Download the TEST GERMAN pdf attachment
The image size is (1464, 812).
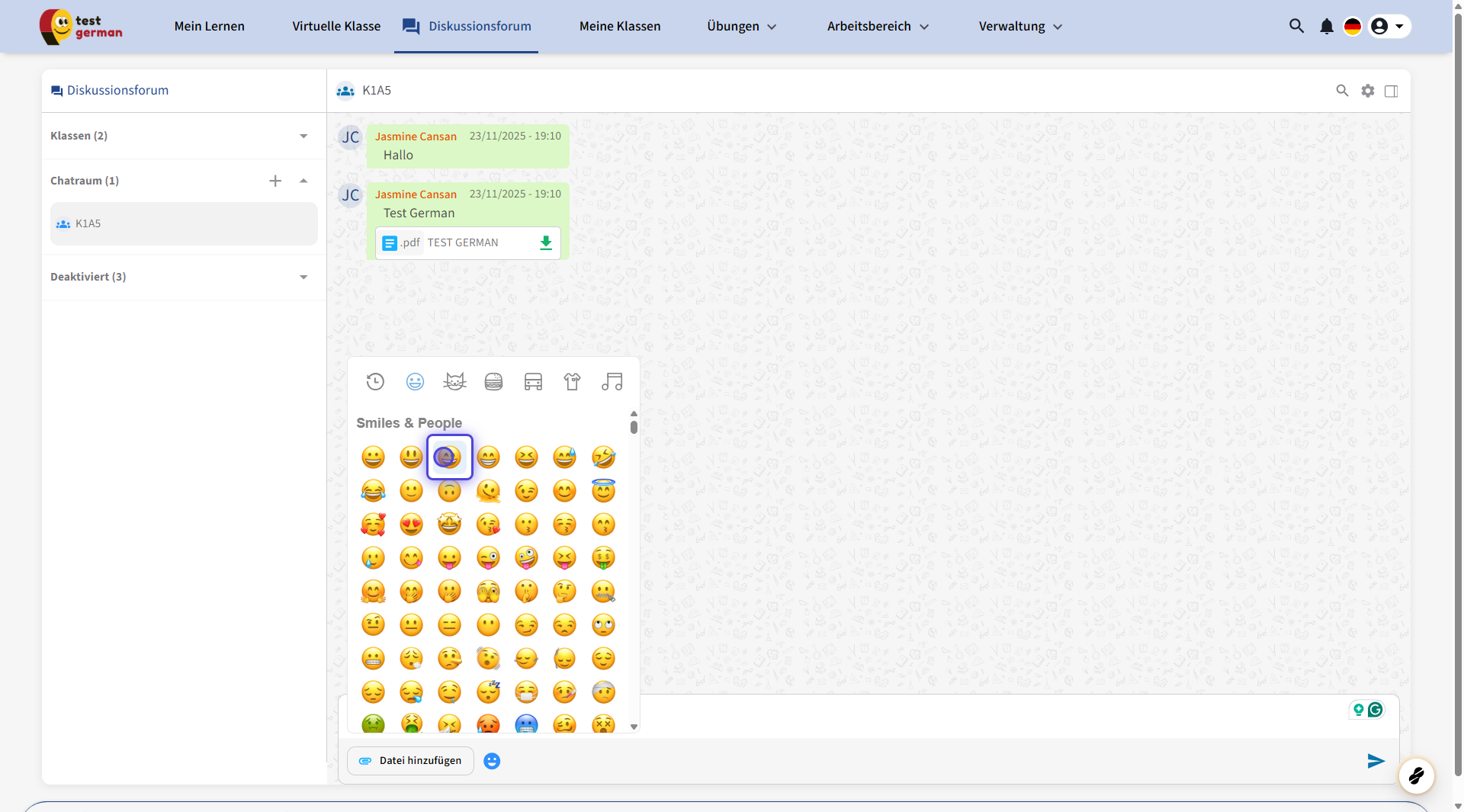pos(545,243)
